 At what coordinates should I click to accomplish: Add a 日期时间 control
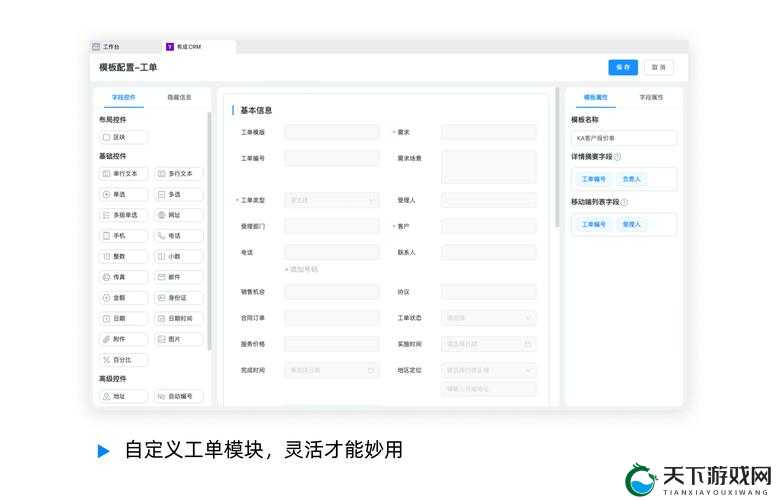click(x=179, y=318)
